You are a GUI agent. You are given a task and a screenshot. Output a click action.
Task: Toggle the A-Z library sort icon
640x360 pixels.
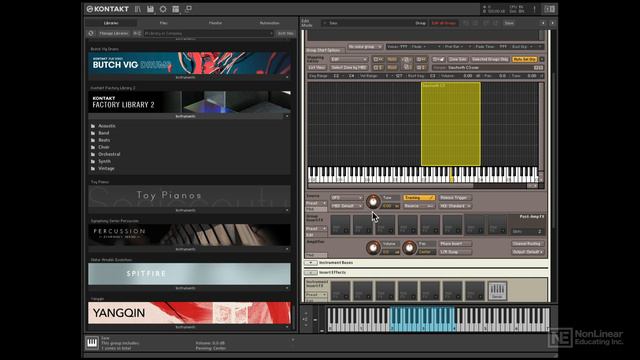pyautogui.click(x=137, y=33)
